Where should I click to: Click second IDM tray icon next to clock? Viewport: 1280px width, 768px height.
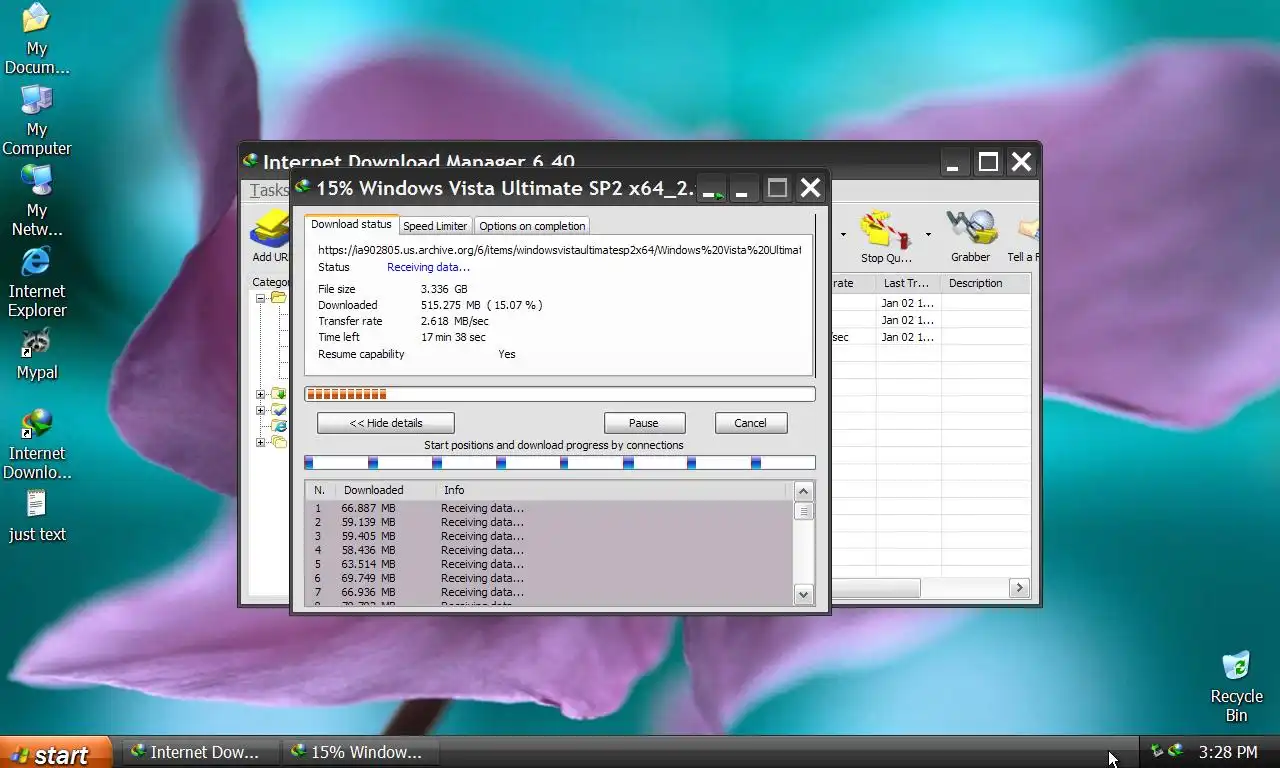(x=1176, y=751)
